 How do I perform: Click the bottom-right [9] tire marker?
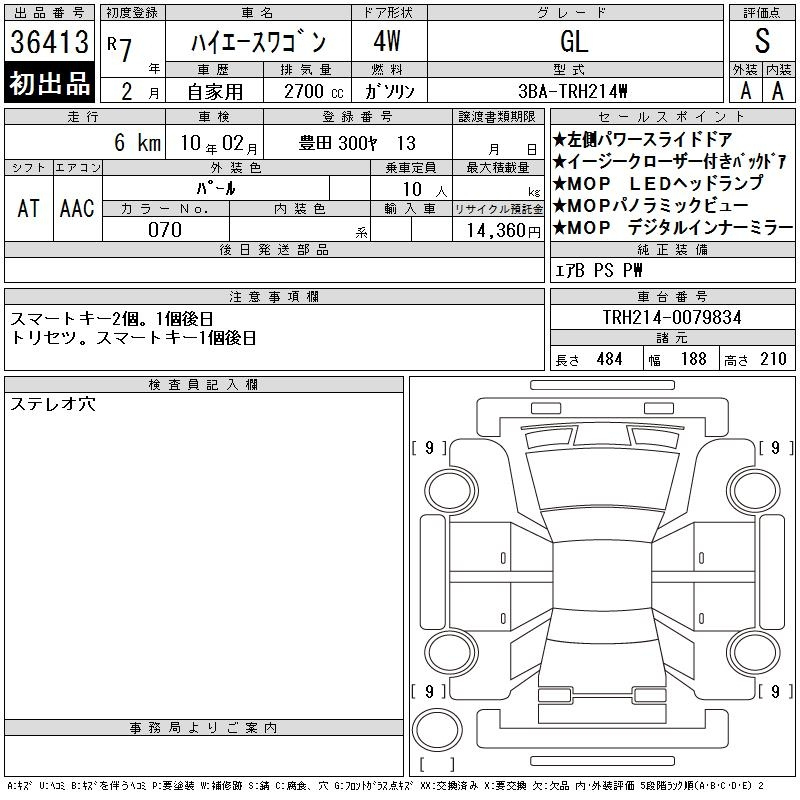tap(772, 691)
